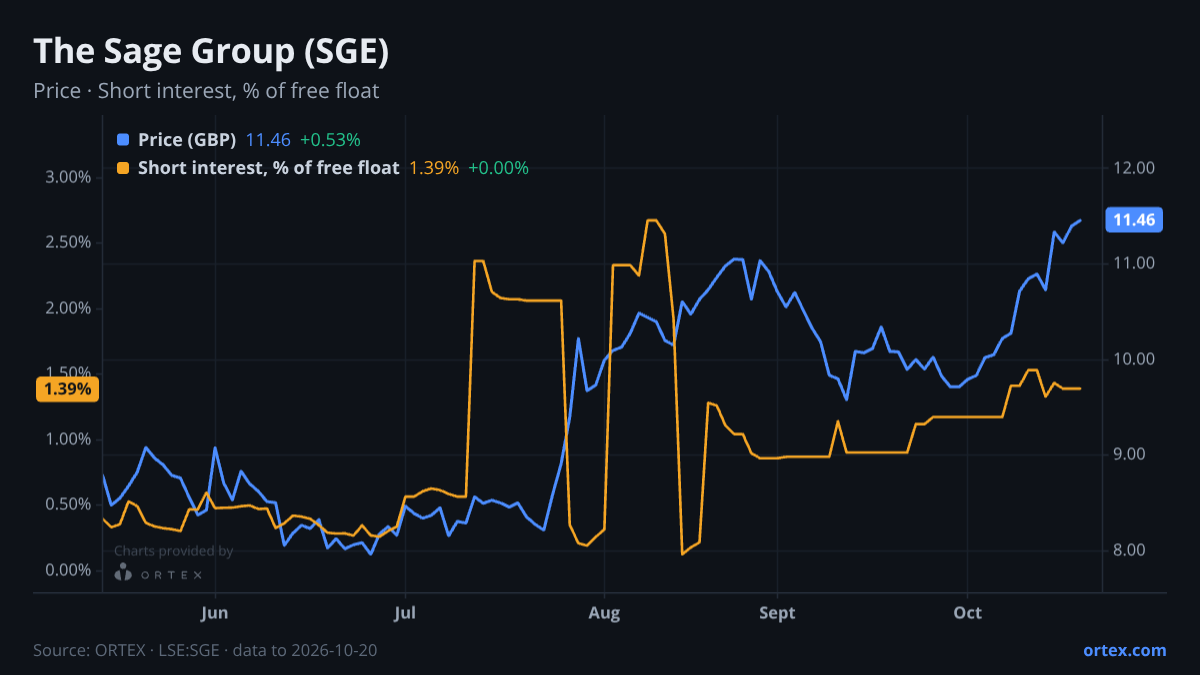Select 'Short interest, % of free float' legend label

click(x=268, y=168)
